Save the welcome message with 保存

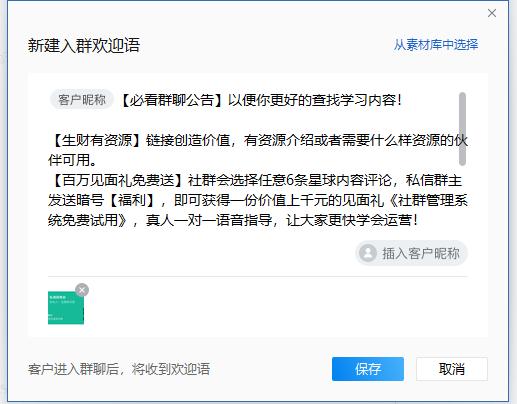pyautogui.click(x=368, y=369)
